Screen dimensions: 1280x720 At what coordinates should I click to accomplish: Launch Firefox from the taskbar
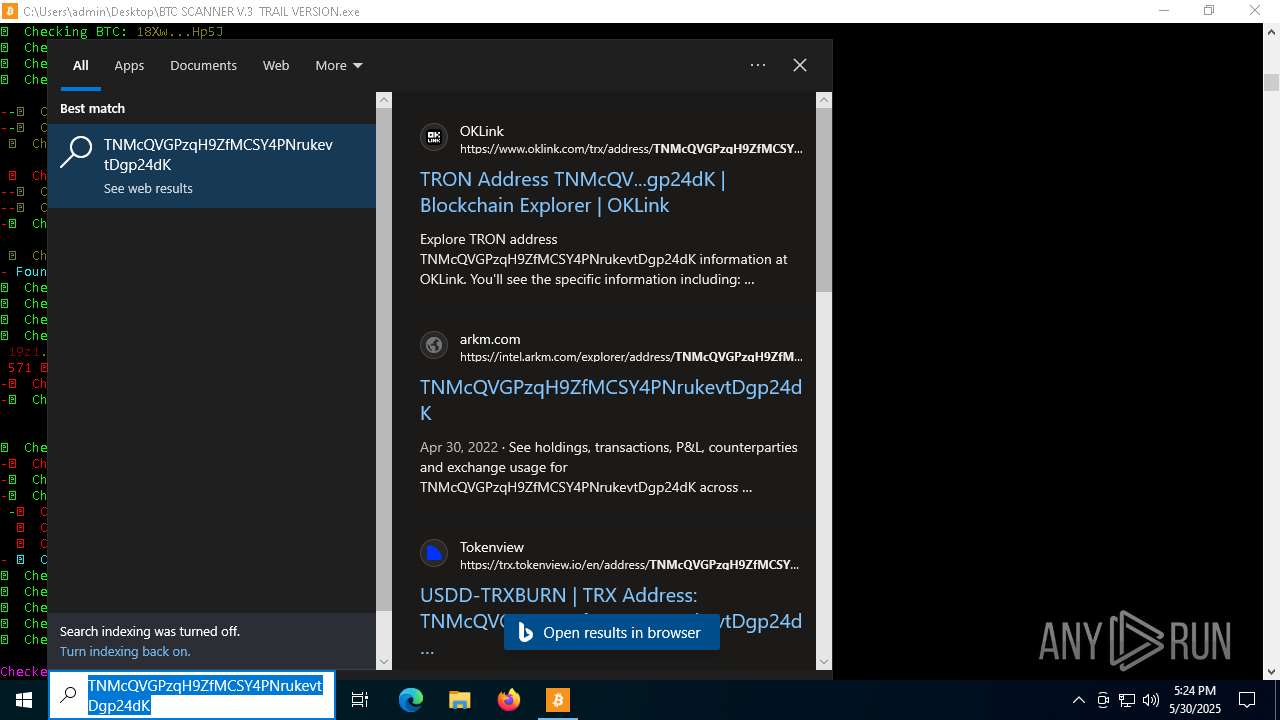click(509, 700)
